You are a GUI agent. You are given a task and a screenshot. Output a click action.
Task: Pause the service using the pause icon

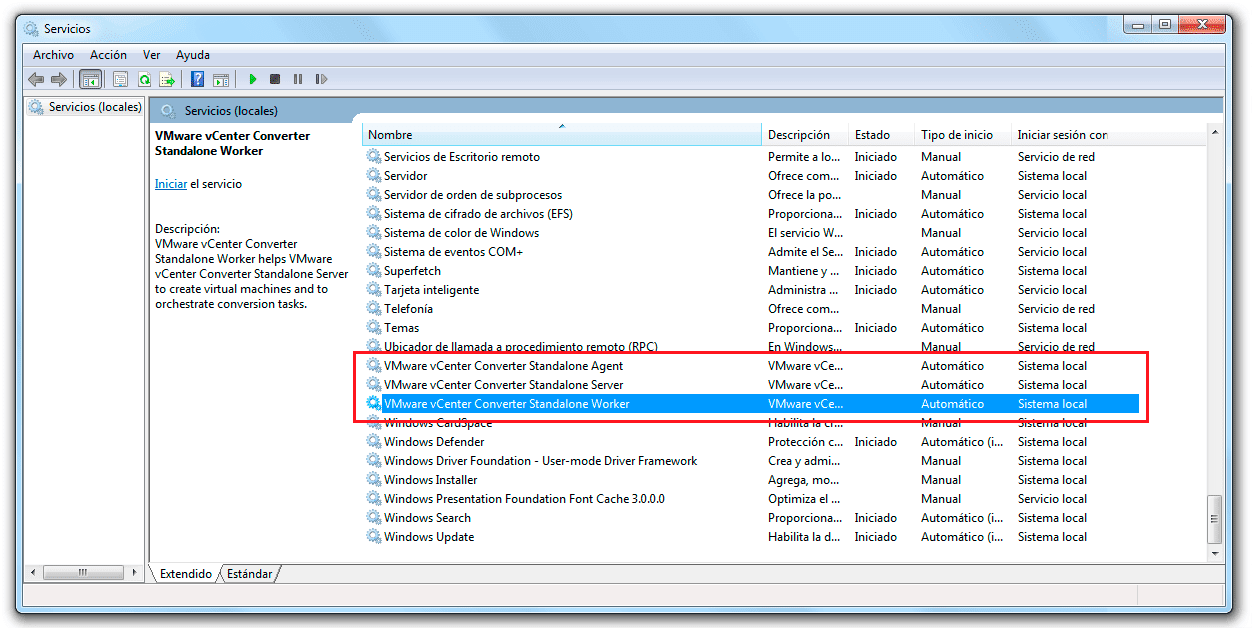pyautogui.click(x=298, y=79)
